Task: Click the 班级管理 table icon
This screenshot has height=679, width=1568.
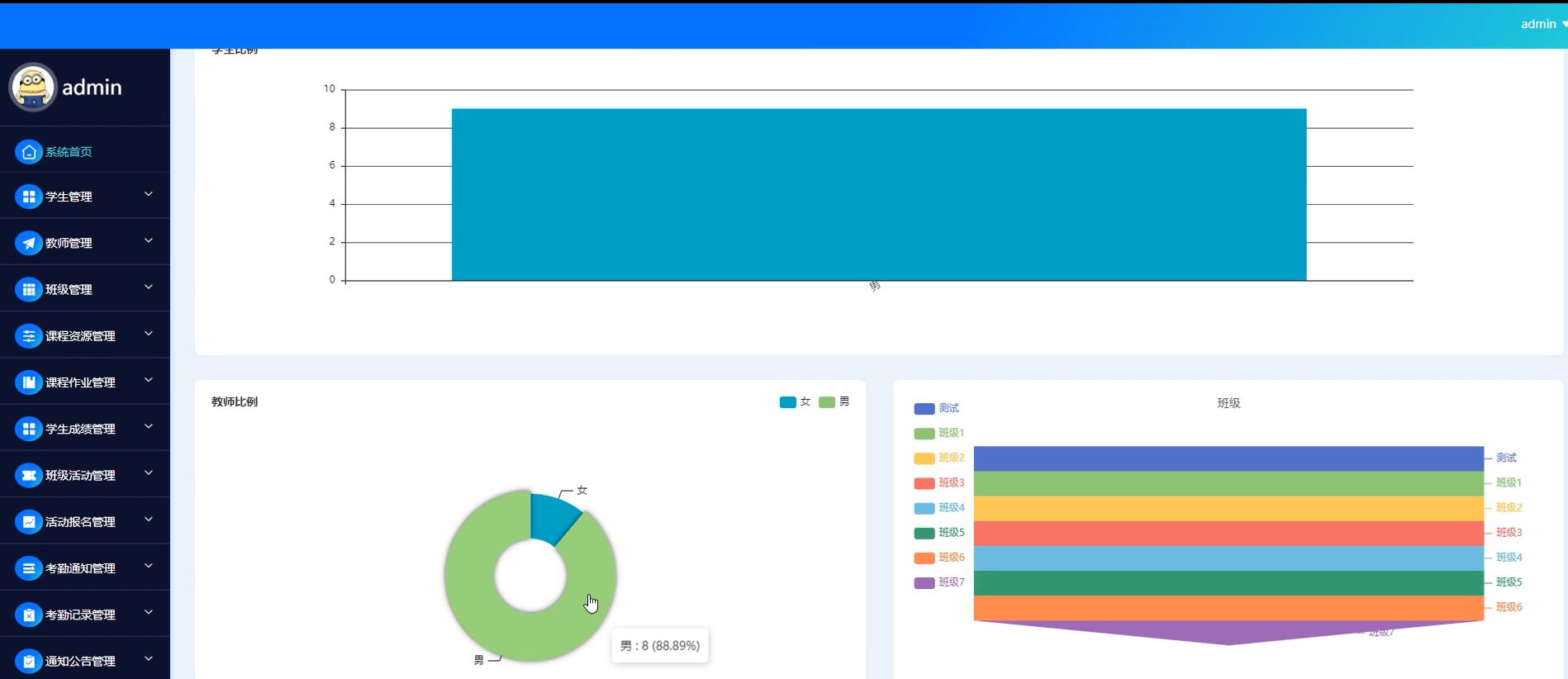Action: (x=29, y=289)
